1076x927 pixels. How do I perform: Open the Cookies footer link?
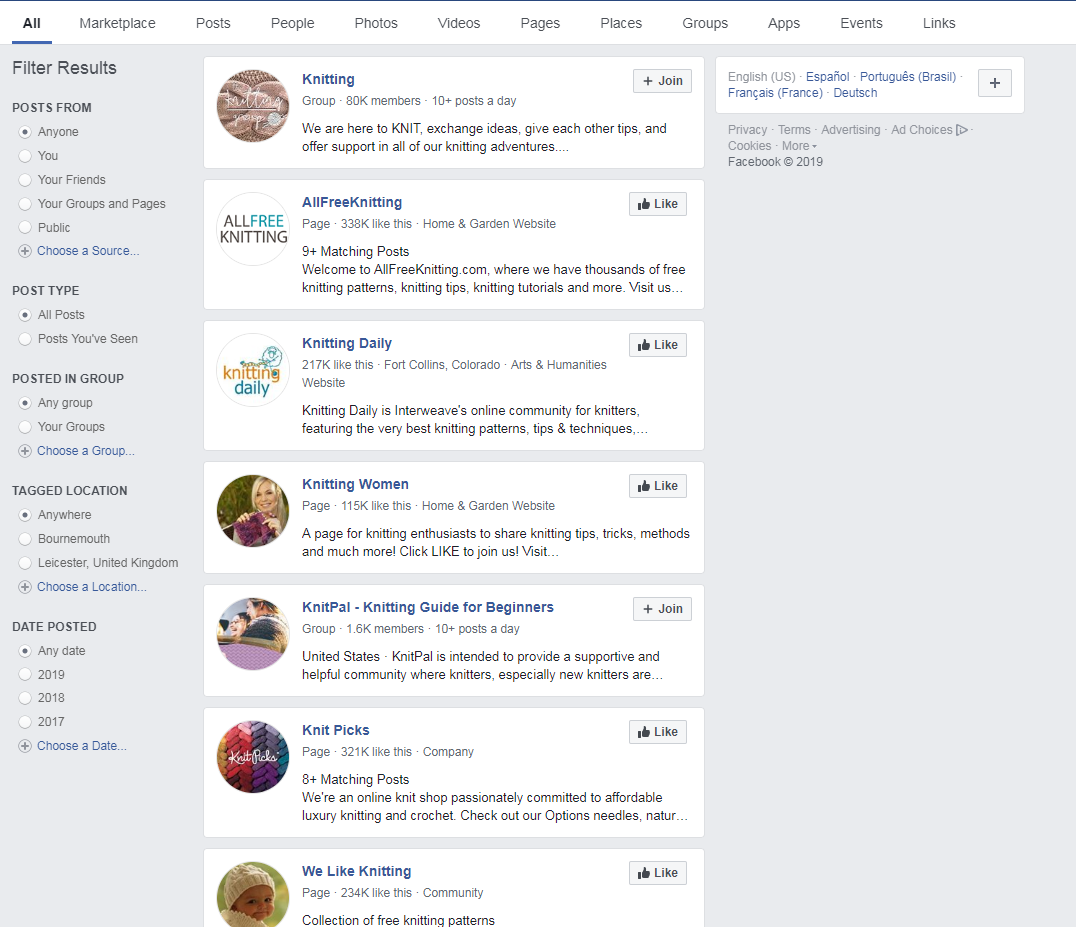[x=749, y=145]
